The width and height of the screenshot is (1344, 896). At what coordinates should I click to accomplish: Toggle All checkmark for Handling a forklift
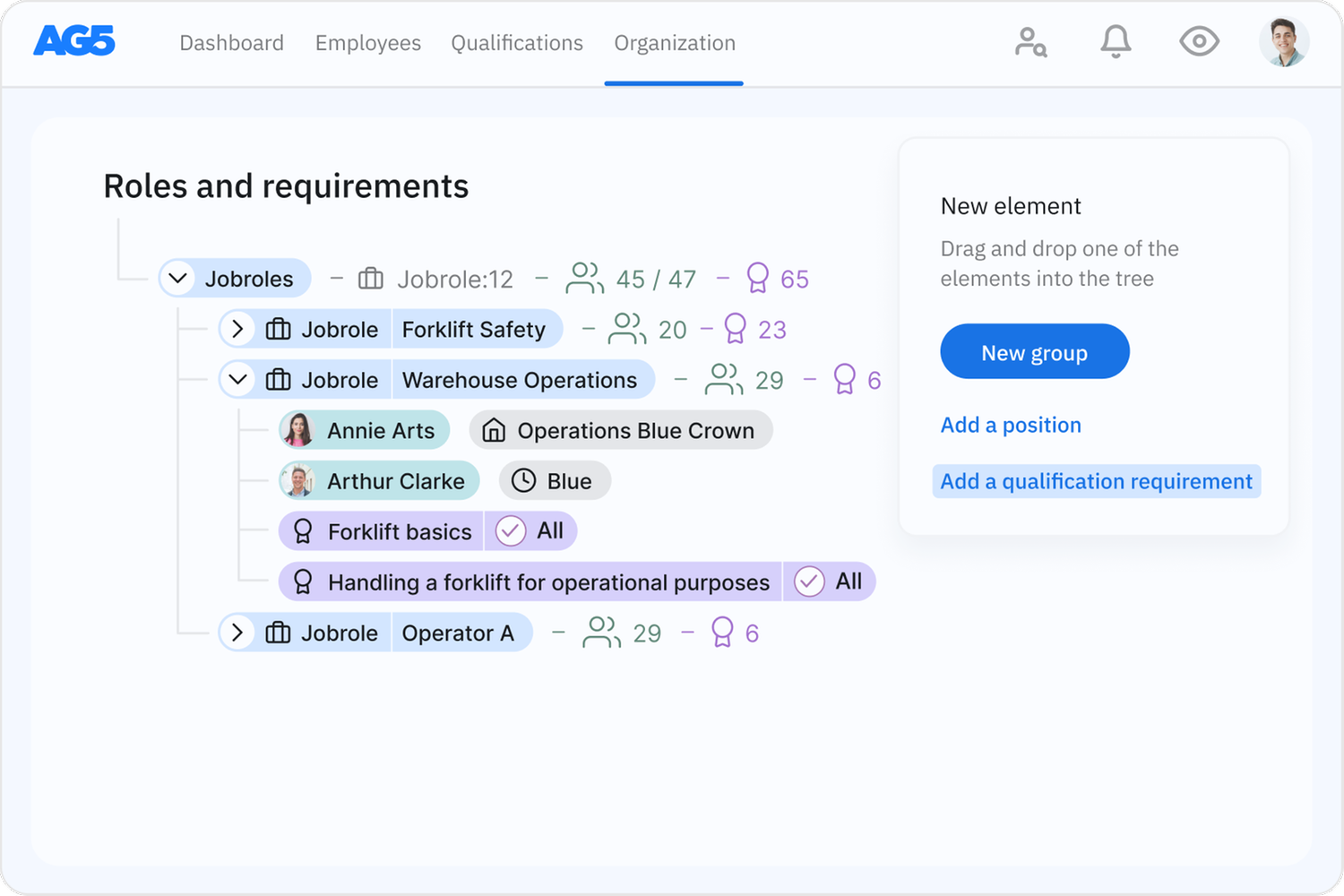tap(809, 582)
